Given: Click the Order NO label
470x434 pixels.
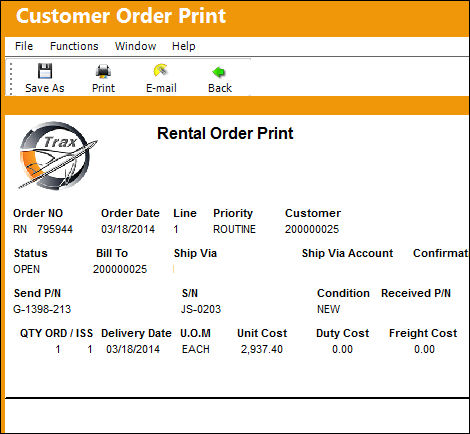Looking at the screenshot, I should pyautogui.click(x=38, y=213).
